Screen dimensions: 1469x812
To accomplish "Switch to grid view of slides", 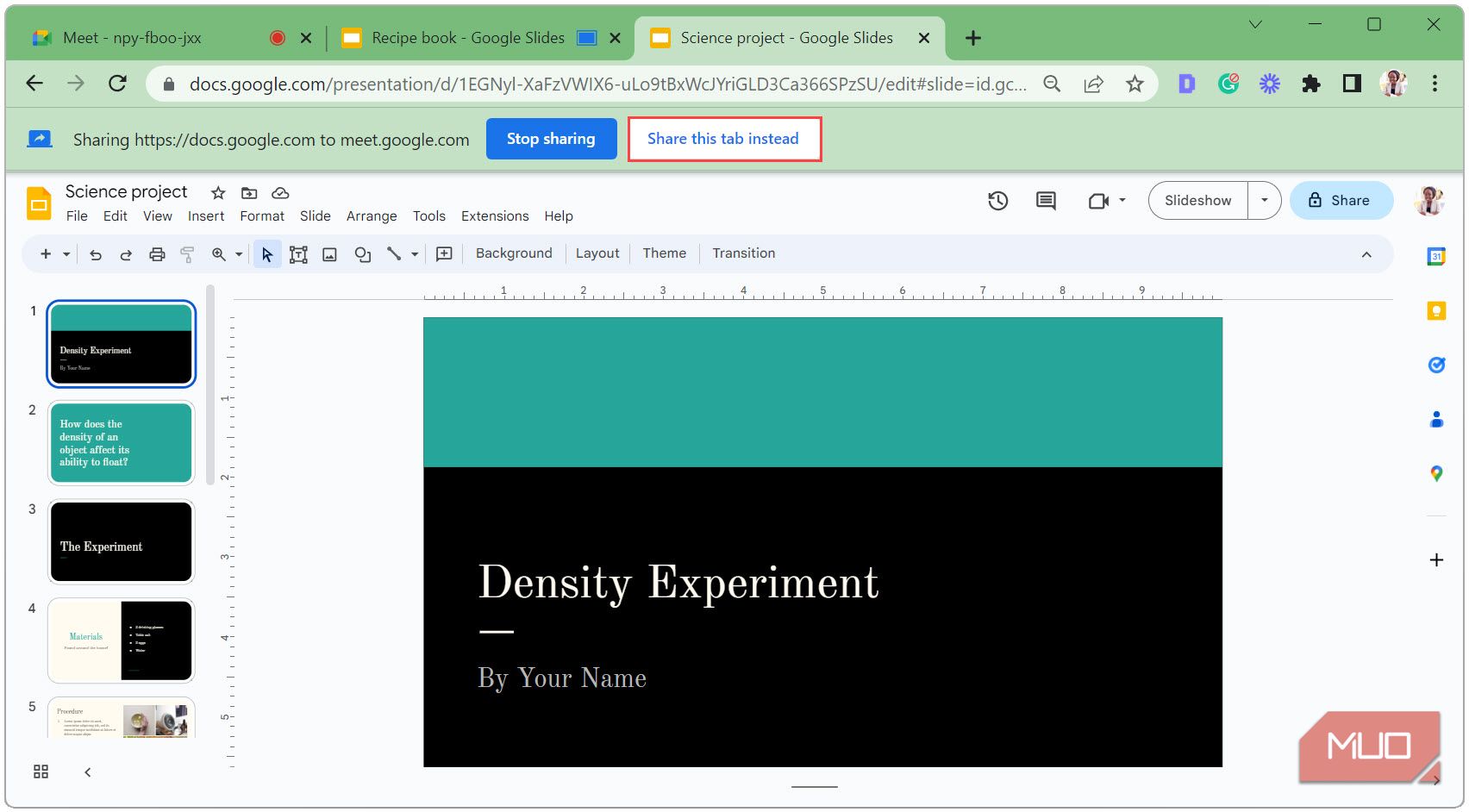I will tap(41, 771).
